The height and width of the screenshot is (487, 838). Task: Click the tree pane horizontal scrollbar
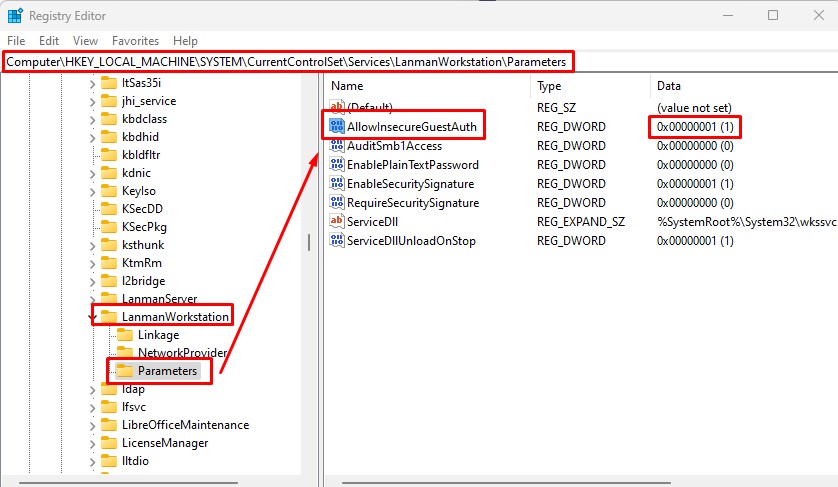pos(128,483)
